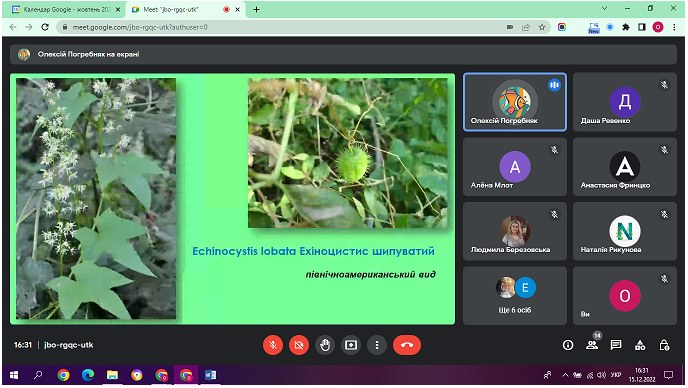
Task: Toggle the camera on
Action: pyautogui.click(x=299, y=345)
